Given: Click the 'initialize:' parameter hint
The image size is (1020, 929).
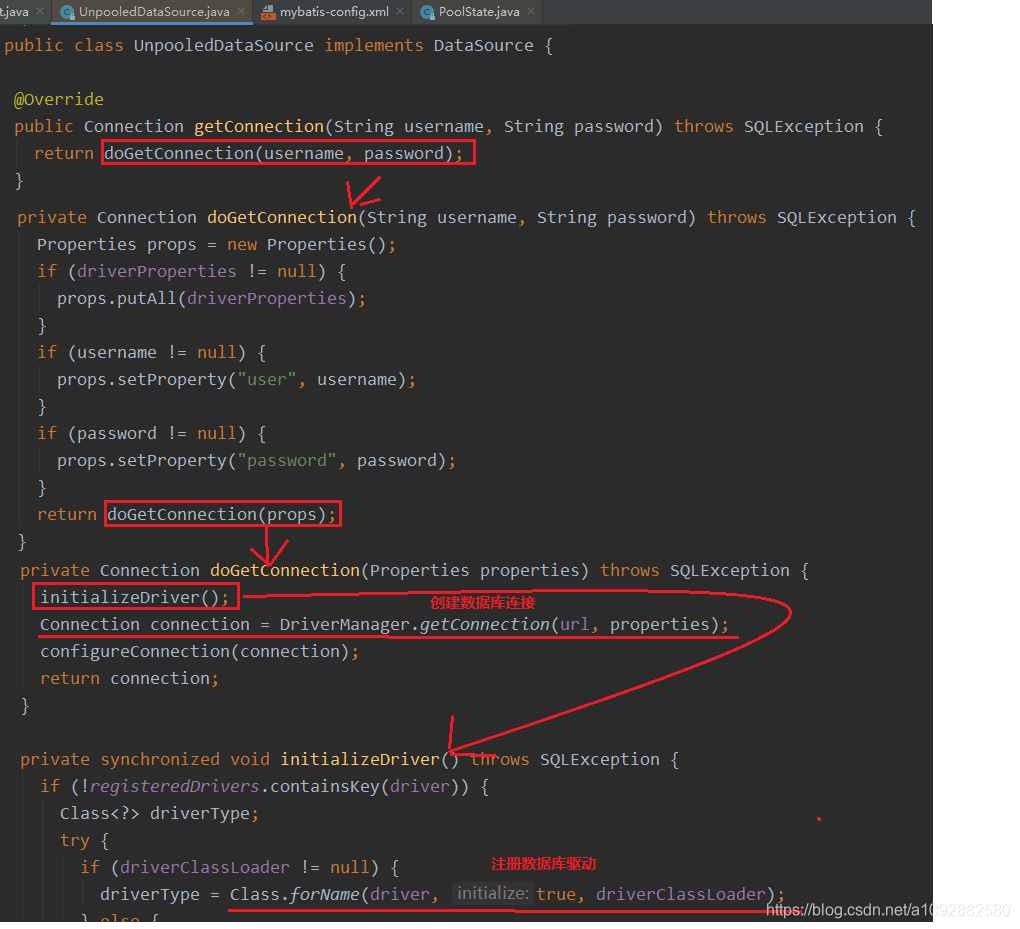Looking at the screenshot, I should (x=492, y=893).
